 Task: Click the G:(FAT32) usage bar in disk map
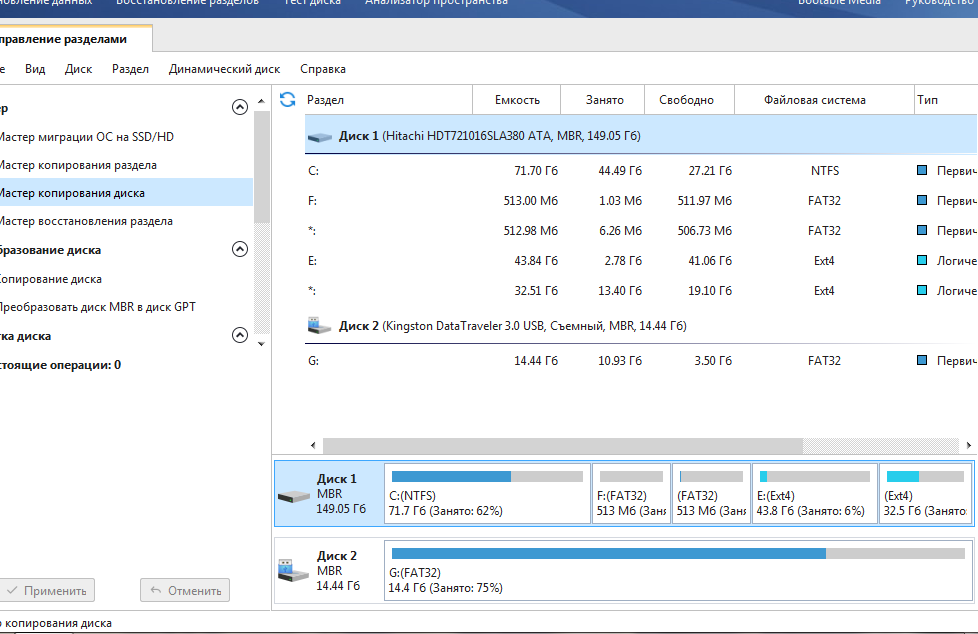click(x=677, y=553)
